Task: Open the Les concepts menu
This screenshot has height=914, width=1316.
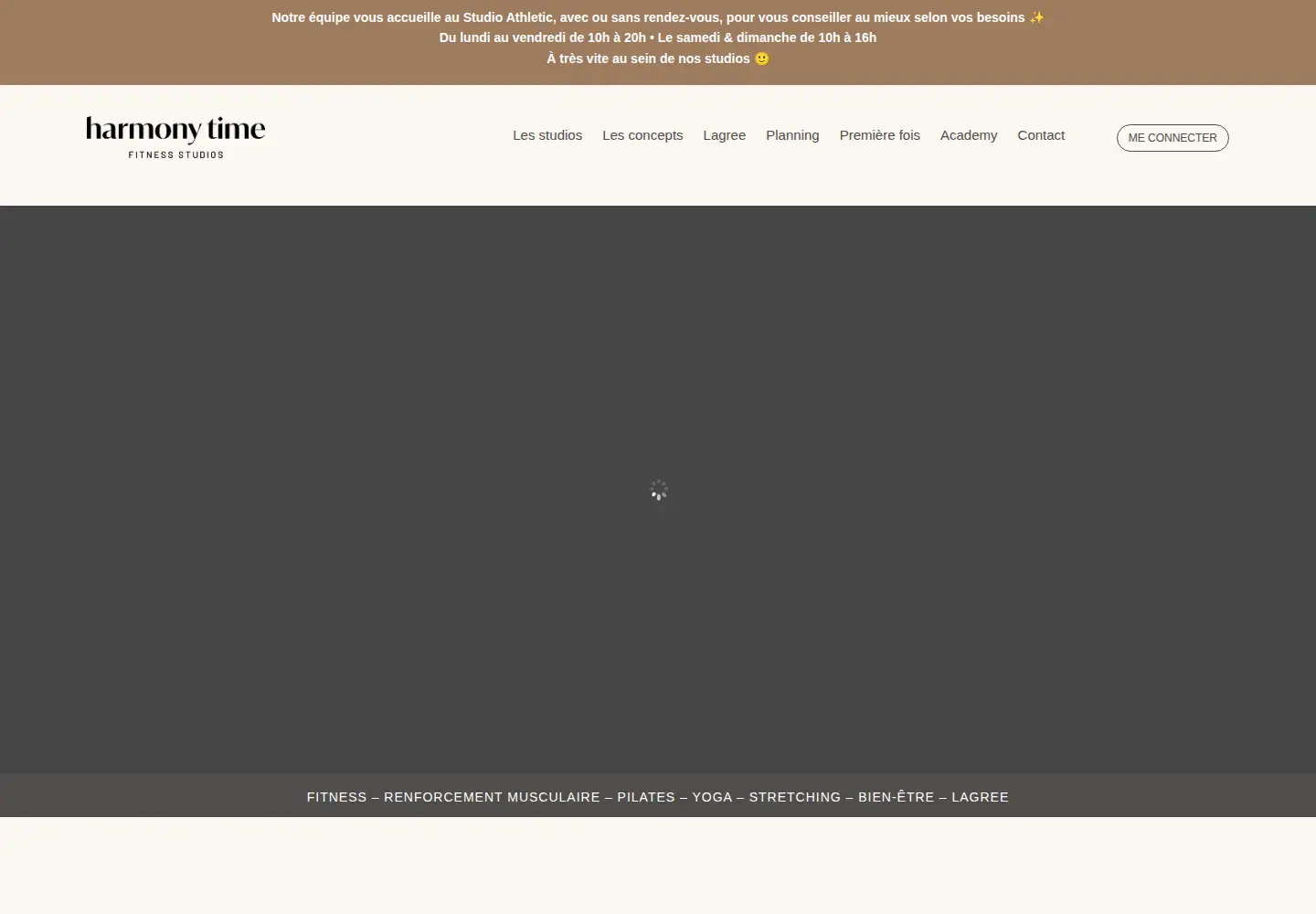Action: coord(642,135)
